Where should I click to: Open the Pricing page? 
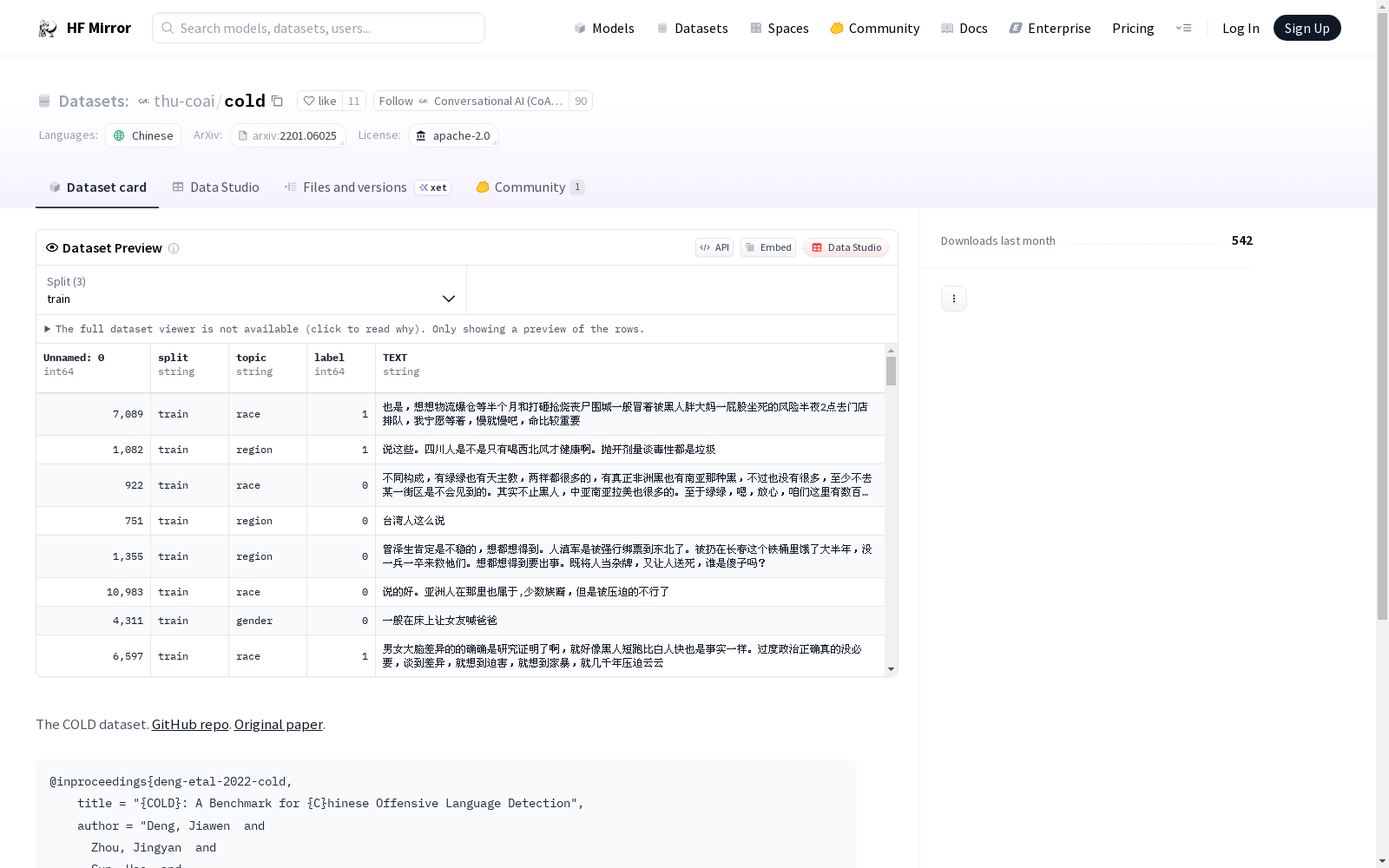pos(1133,28)
